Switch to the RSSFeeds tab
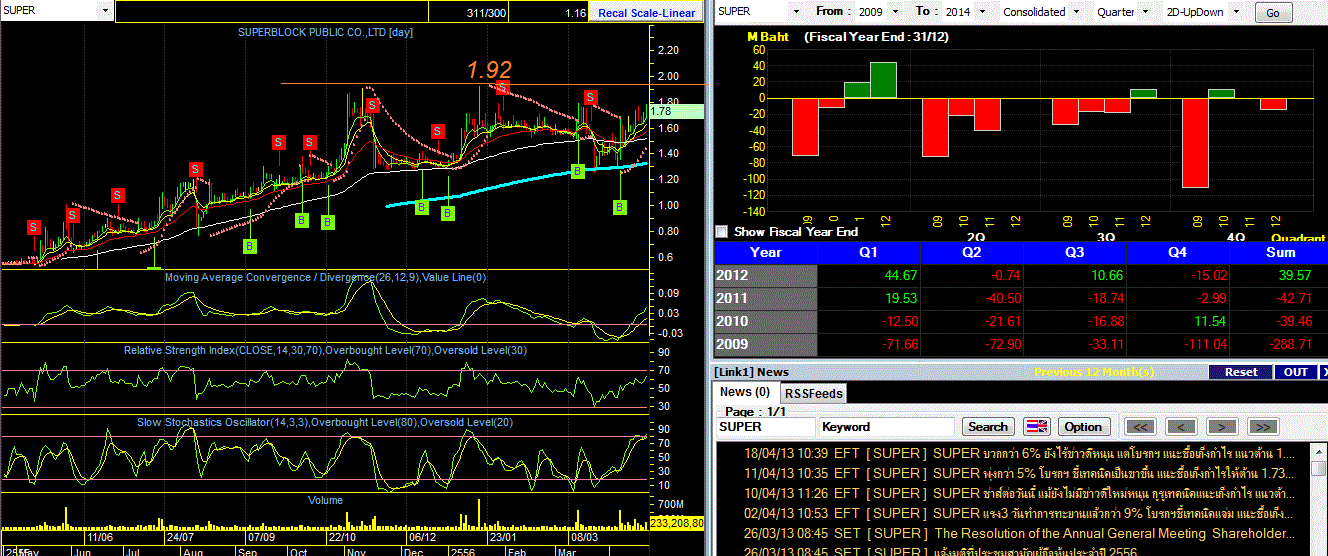 click(812, 394)
